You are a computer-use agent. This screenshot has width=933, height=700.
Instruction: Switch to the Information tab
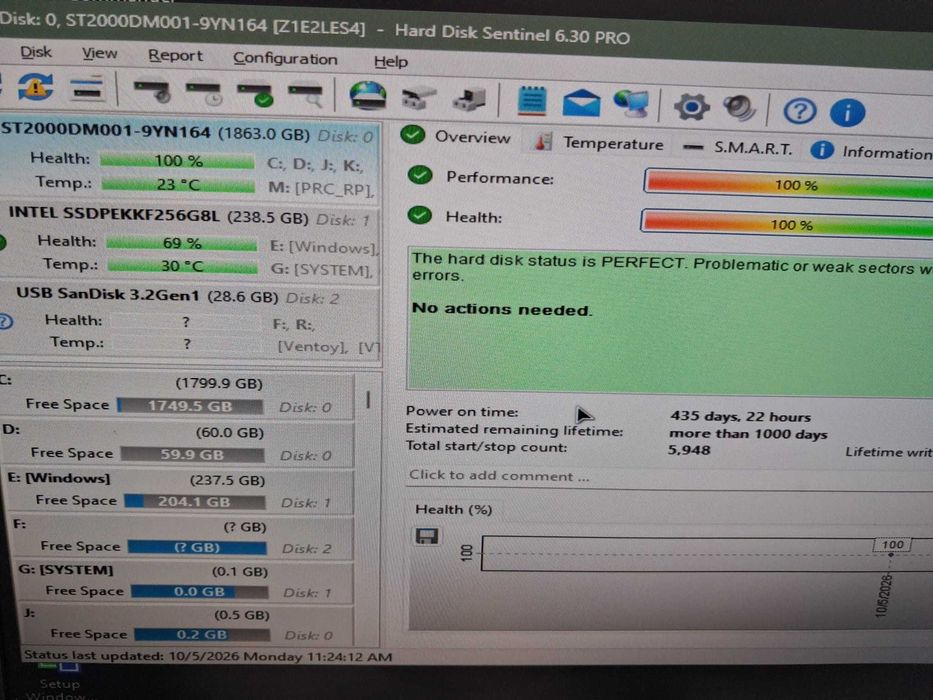(x=872, y=152)
